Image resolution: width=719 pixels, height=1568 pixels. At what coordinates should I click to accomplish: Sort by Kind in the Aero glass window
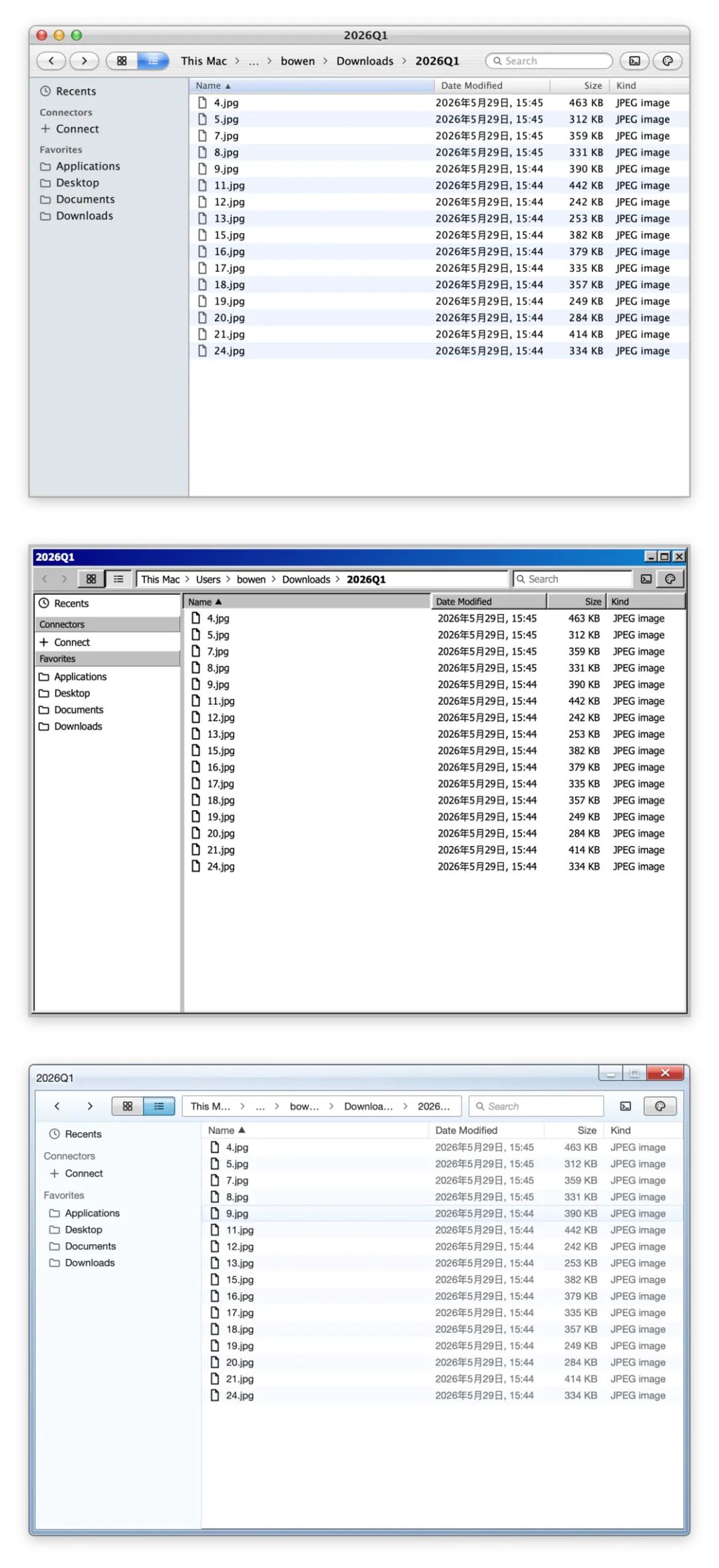[643, 1130]
